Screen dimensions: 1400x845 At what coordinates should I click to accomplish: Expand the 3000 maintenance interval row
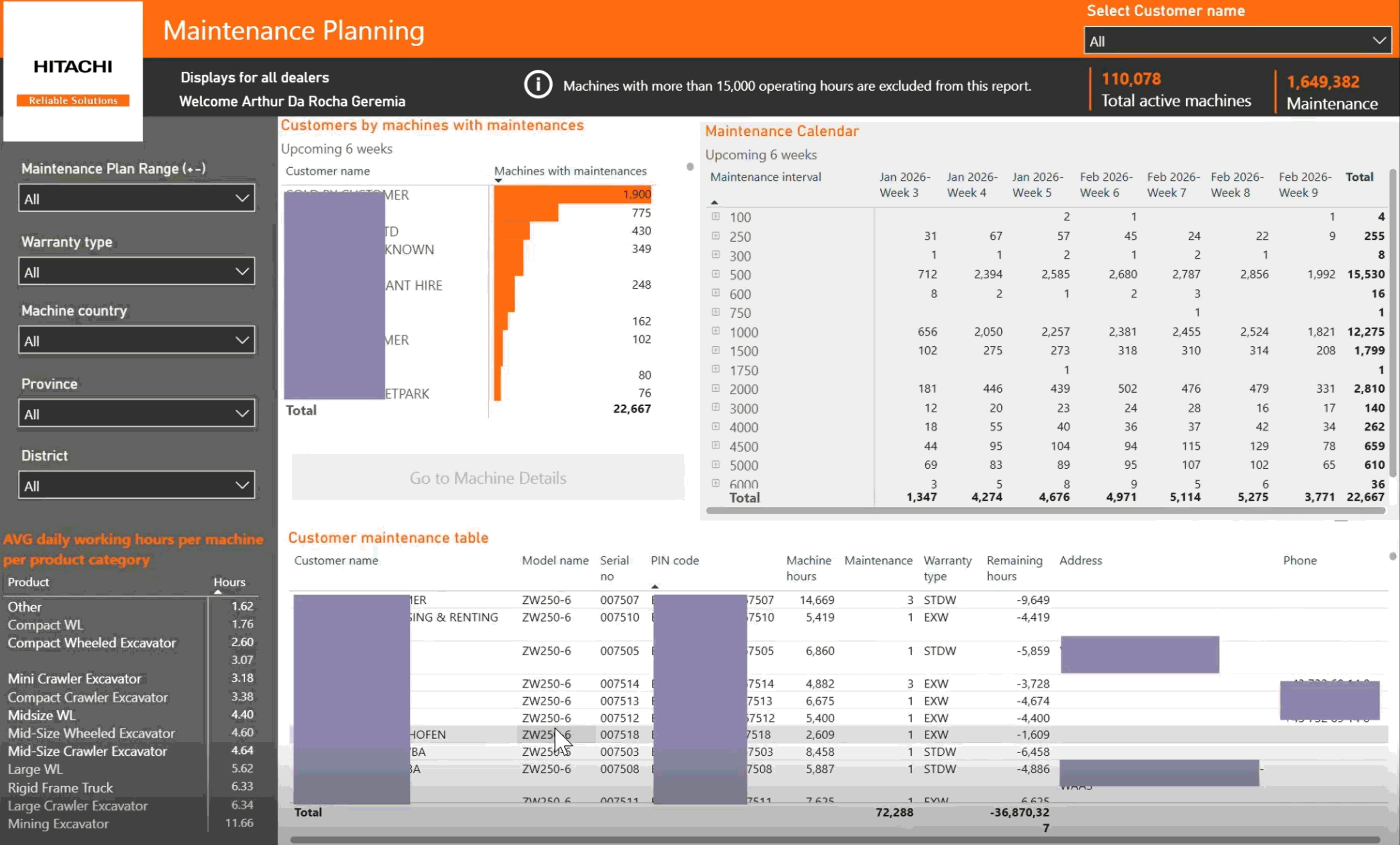(716, 407)
